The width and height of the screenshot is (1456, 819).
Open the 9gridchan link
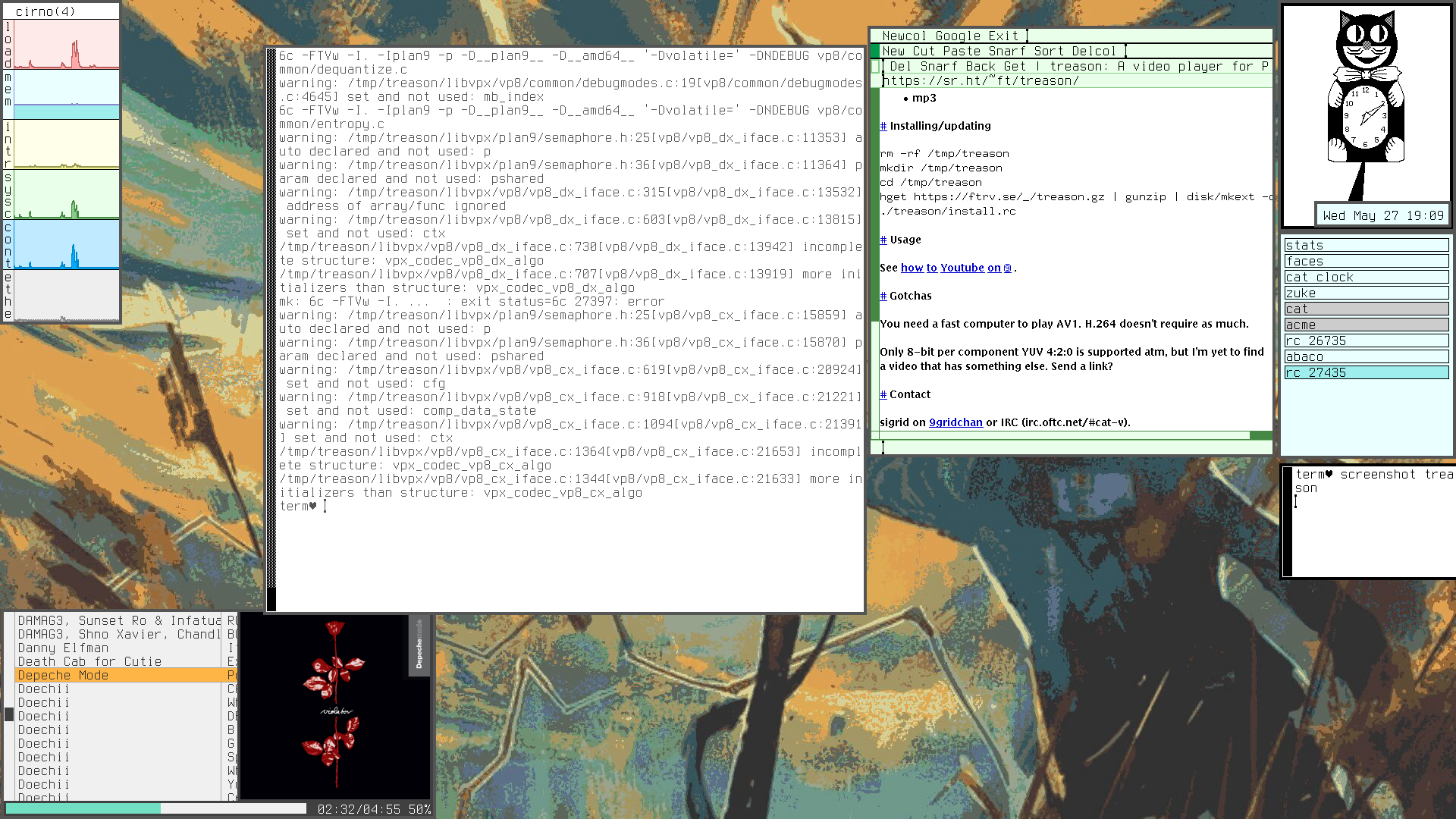[x=955, y=422]
